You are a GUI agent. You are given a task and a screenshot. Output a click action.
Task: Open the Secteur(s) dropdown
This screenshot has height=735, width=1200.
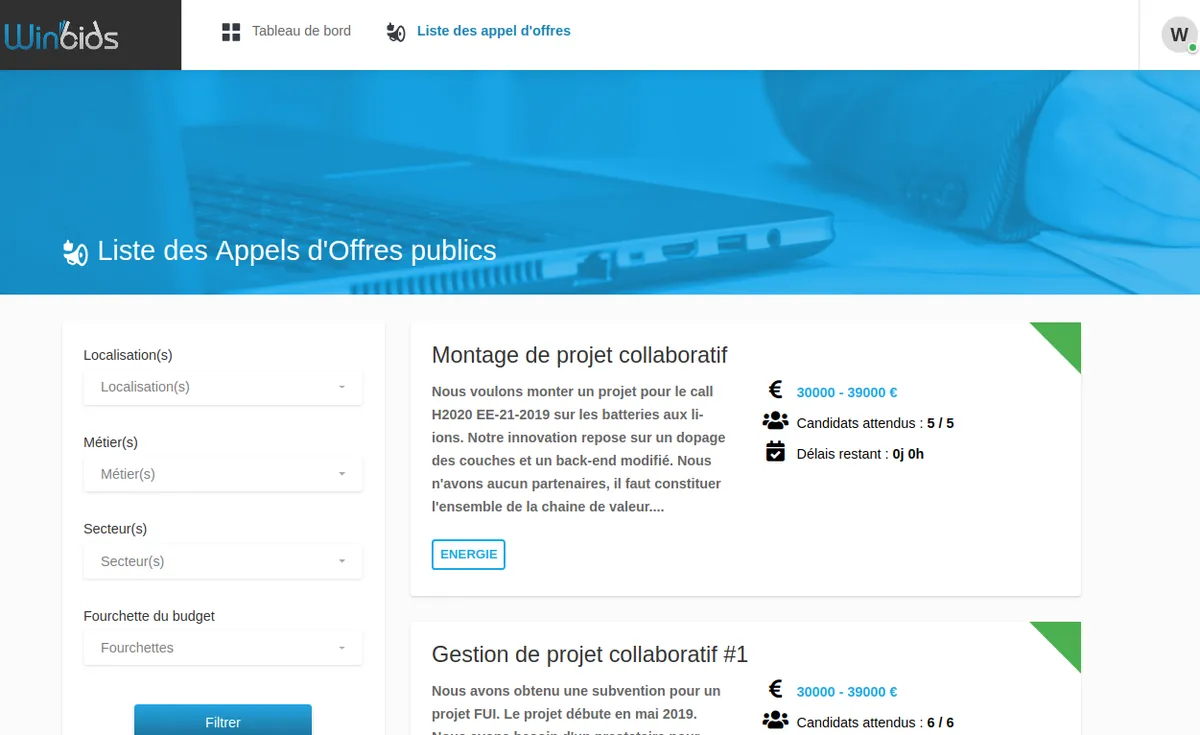(x=223, y=561)
